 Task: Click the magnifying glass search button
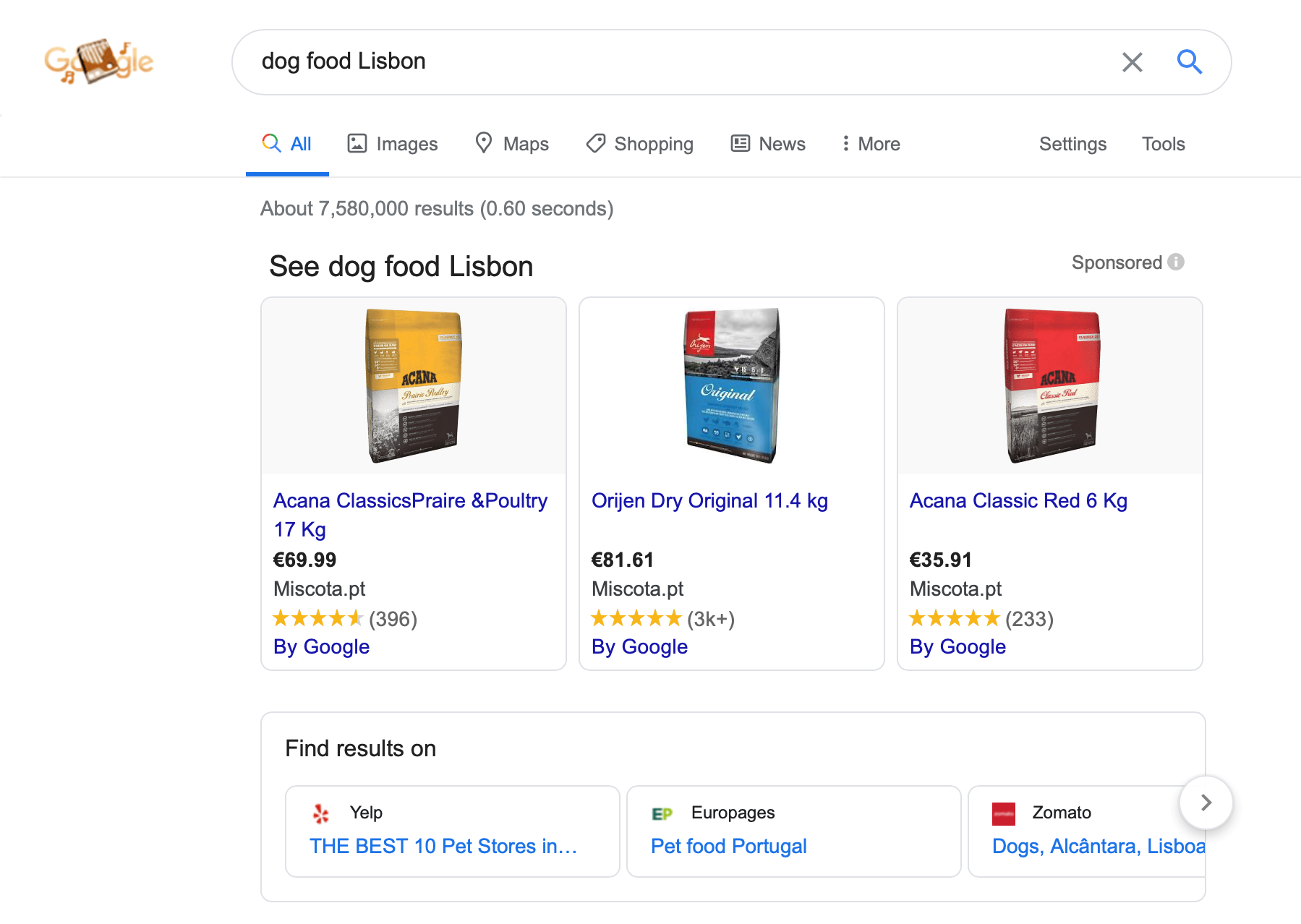[1190, 62]
